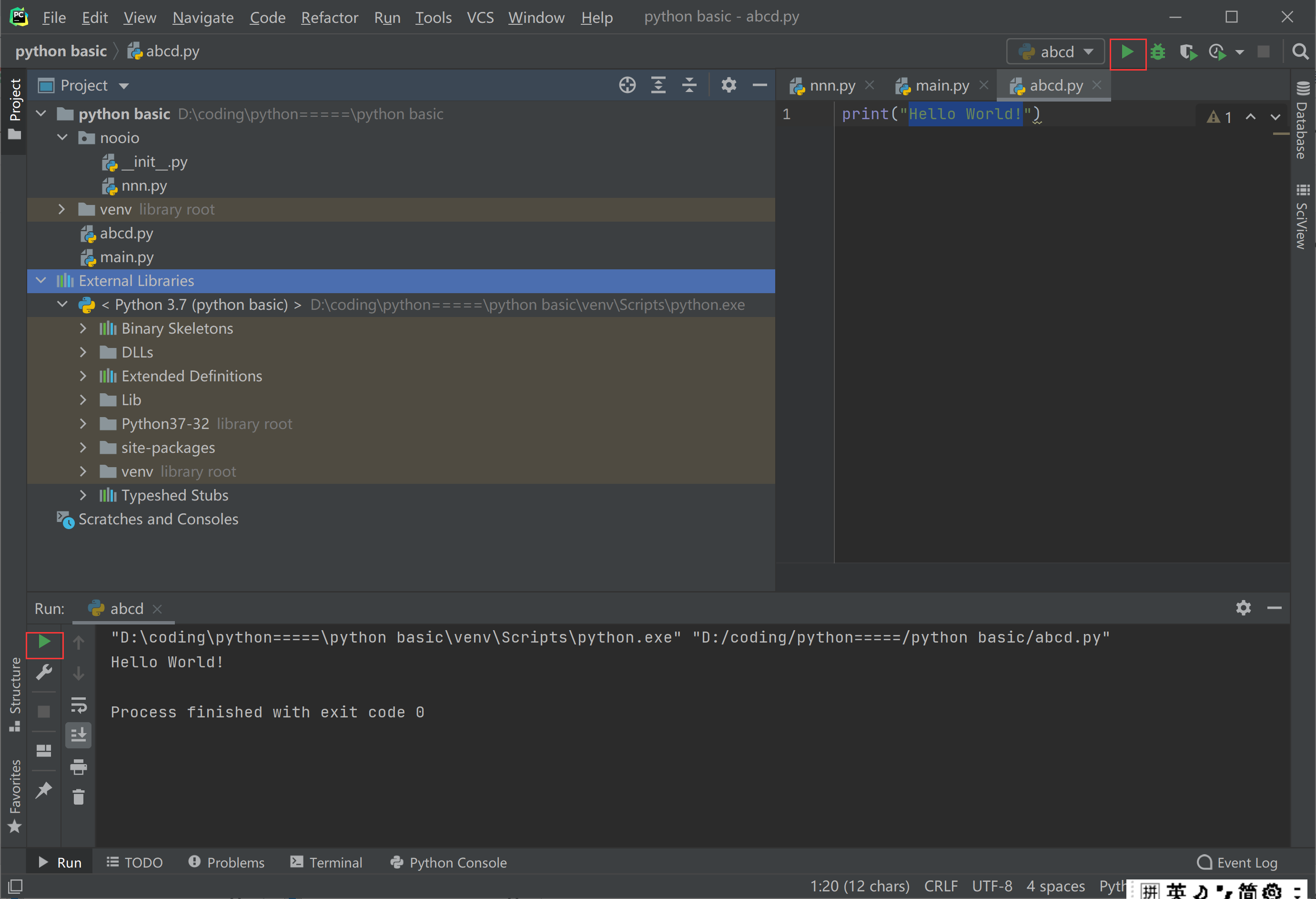Expand the DLLs folder
This screenshot has width=1316, height=899.
coord(83,352)
